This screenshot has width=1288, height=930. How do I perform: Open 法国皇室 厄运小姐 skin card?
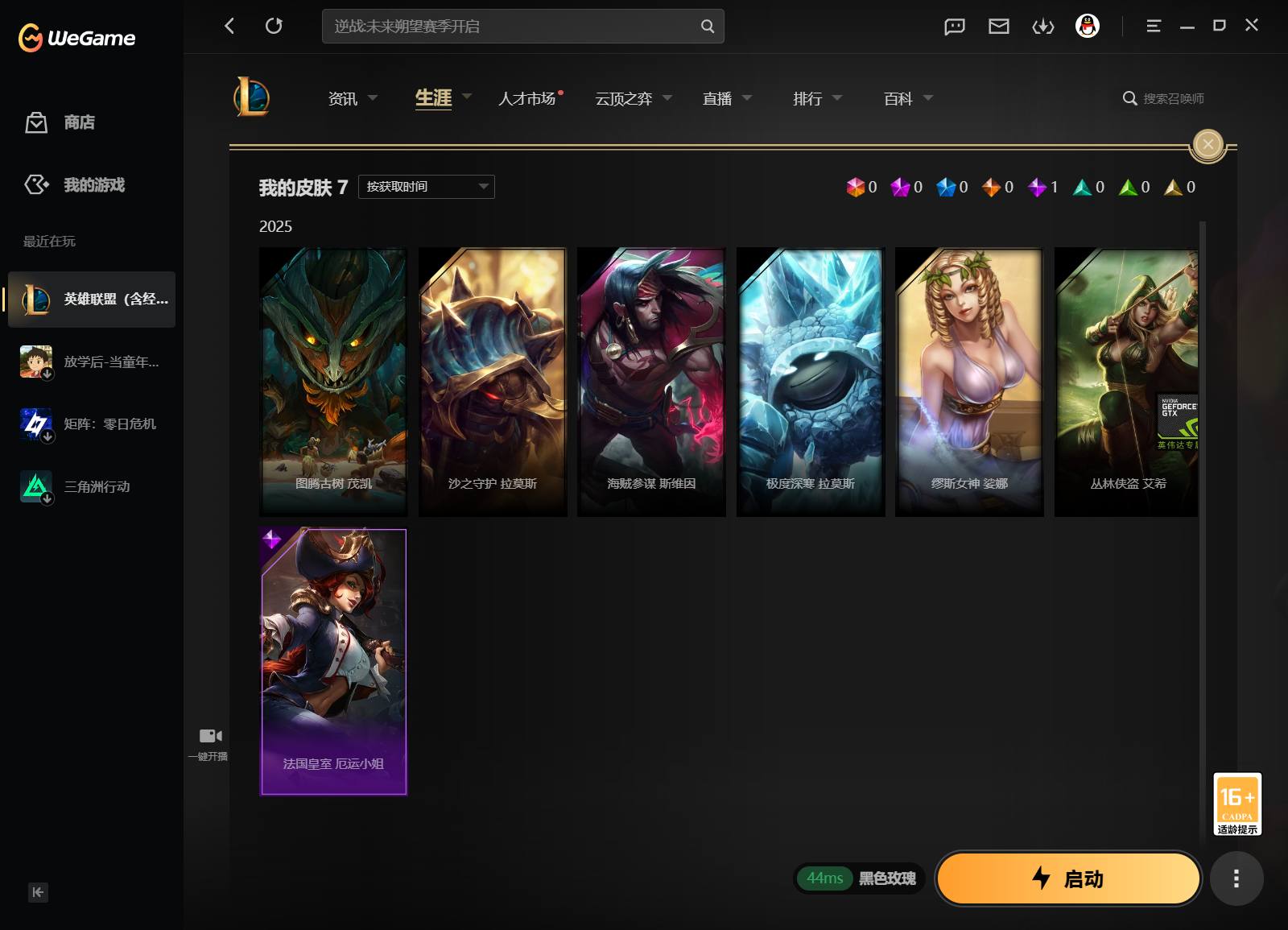pyautogui.click(x=333, y=662)
